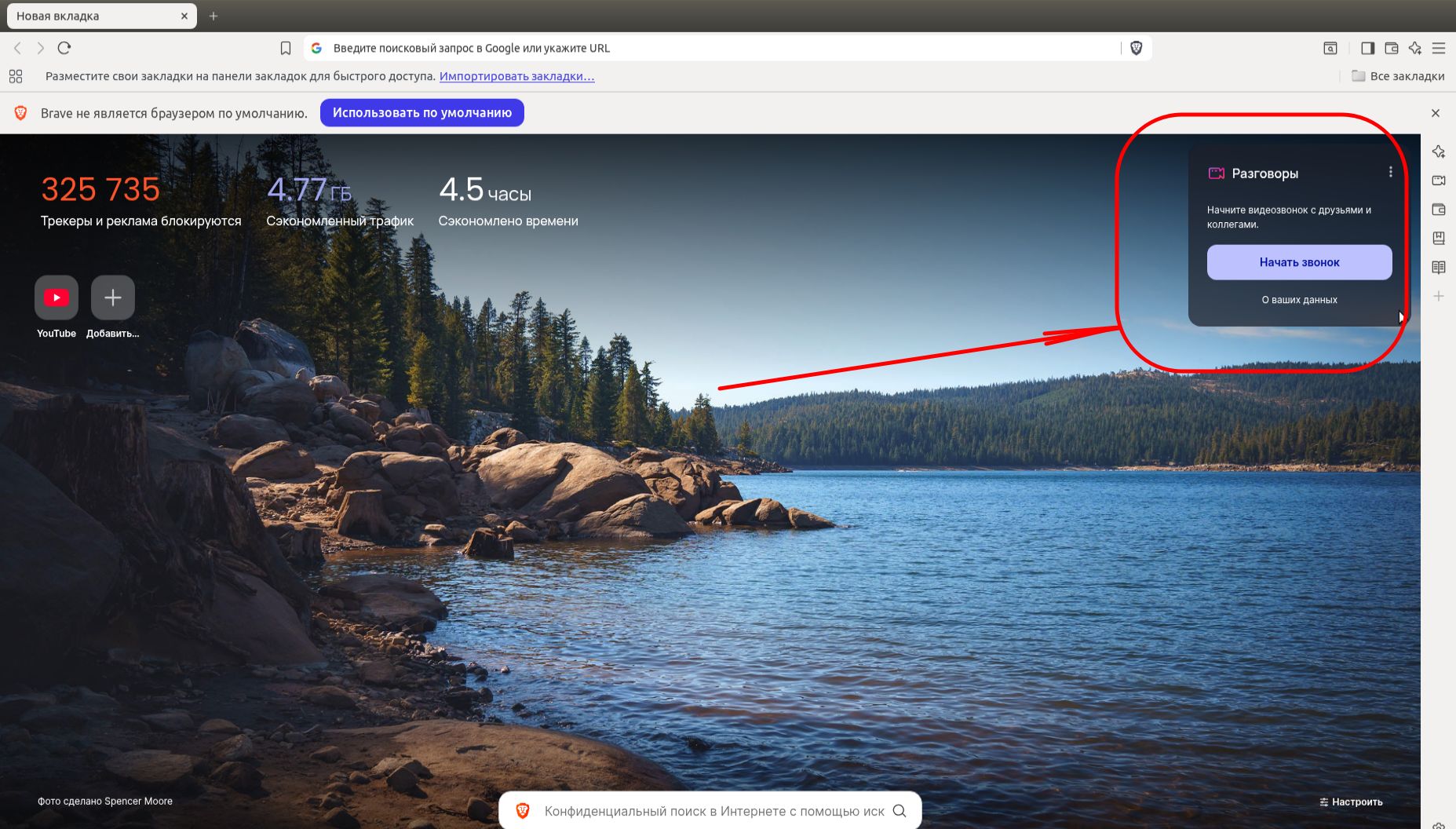
Task: Open Wallet in the right sidebar
Action: pos(1439,210)
